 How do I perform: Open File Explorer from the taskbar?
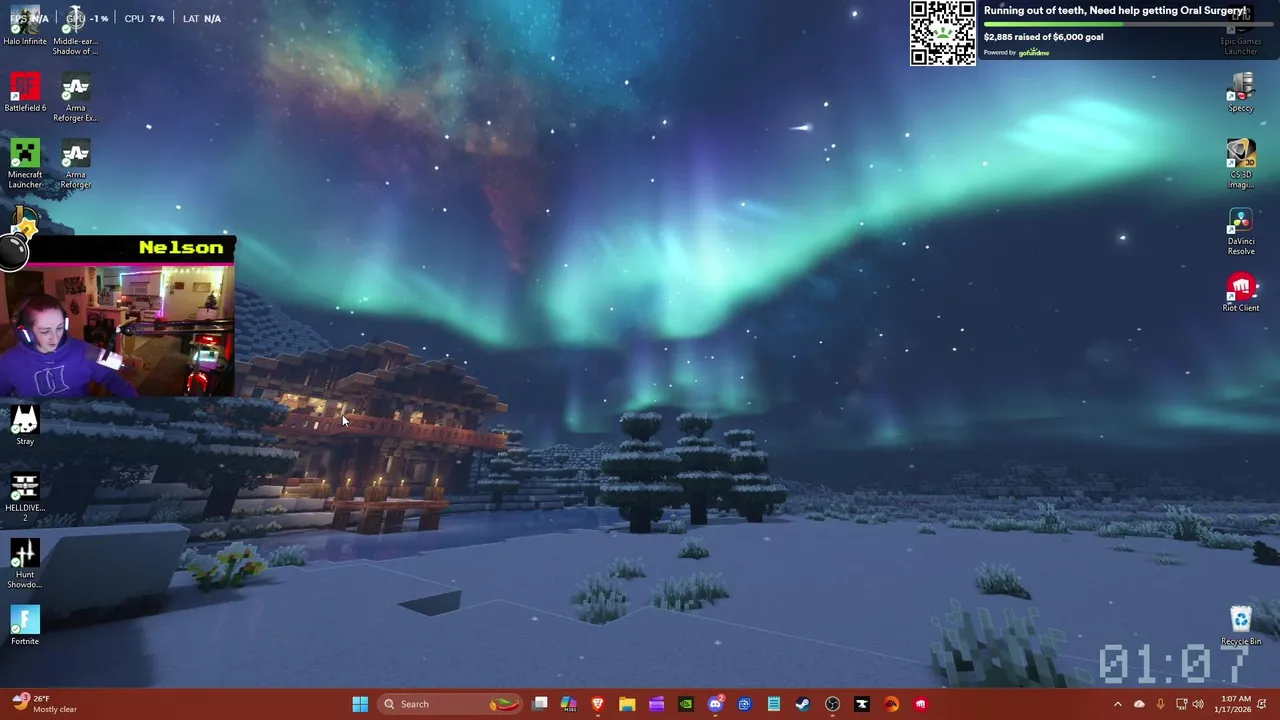[627, 704]
